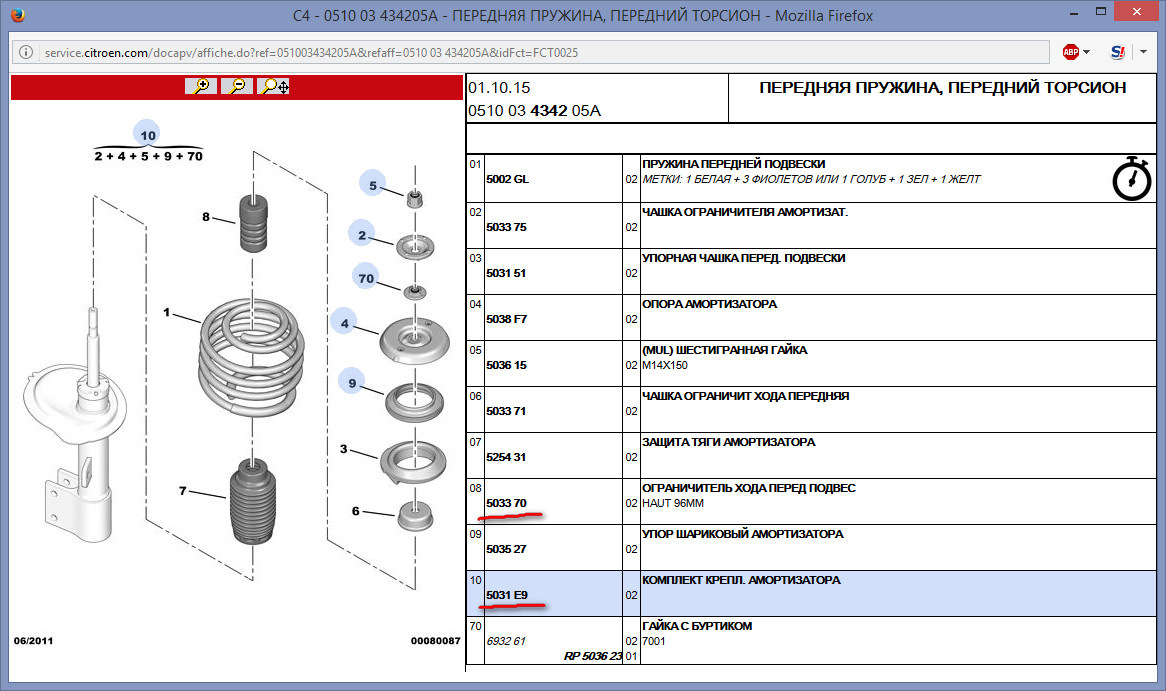Select diagram callout bubble 70
Image resolution: width=1166 pixels, height=691 pixels.
[x=366, y=278]
